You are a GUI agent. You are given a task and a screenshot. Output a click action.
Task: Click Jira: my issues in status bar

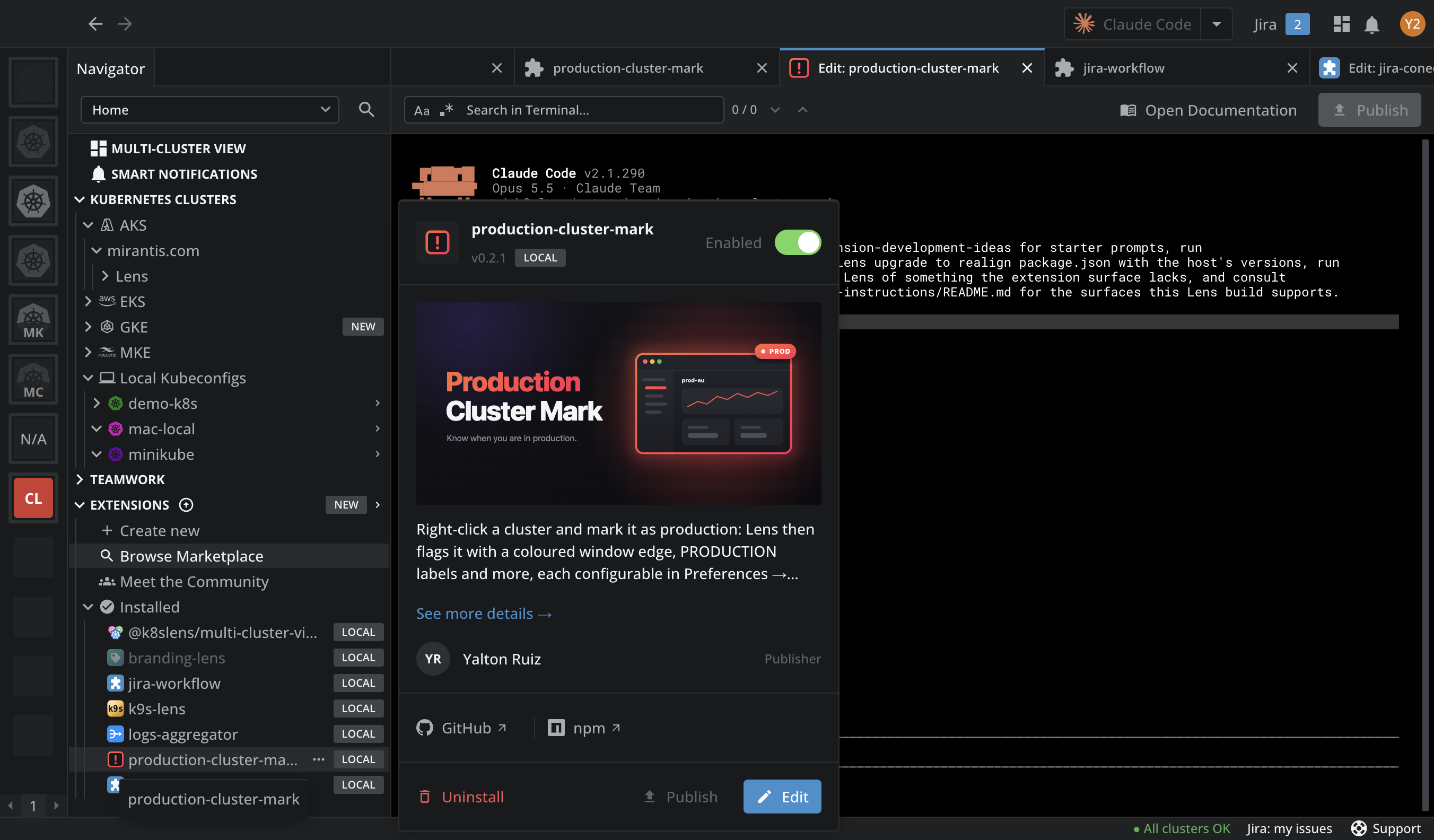coord(1289,829)
